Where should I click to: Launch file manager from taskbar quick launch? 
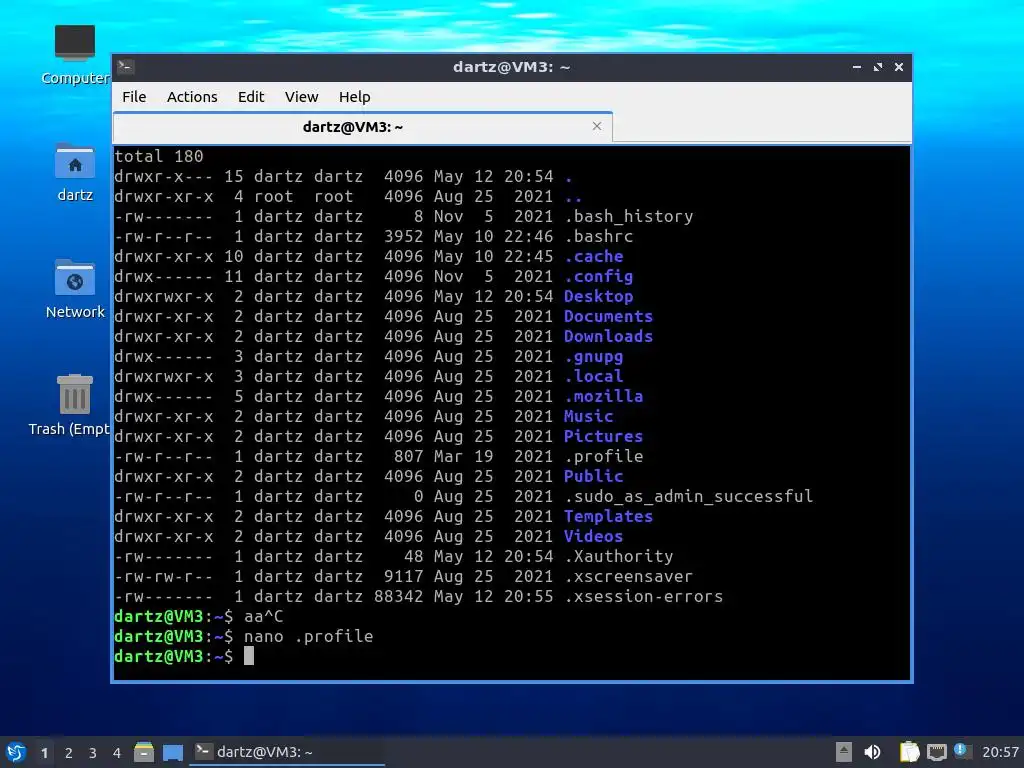(144, 752)
